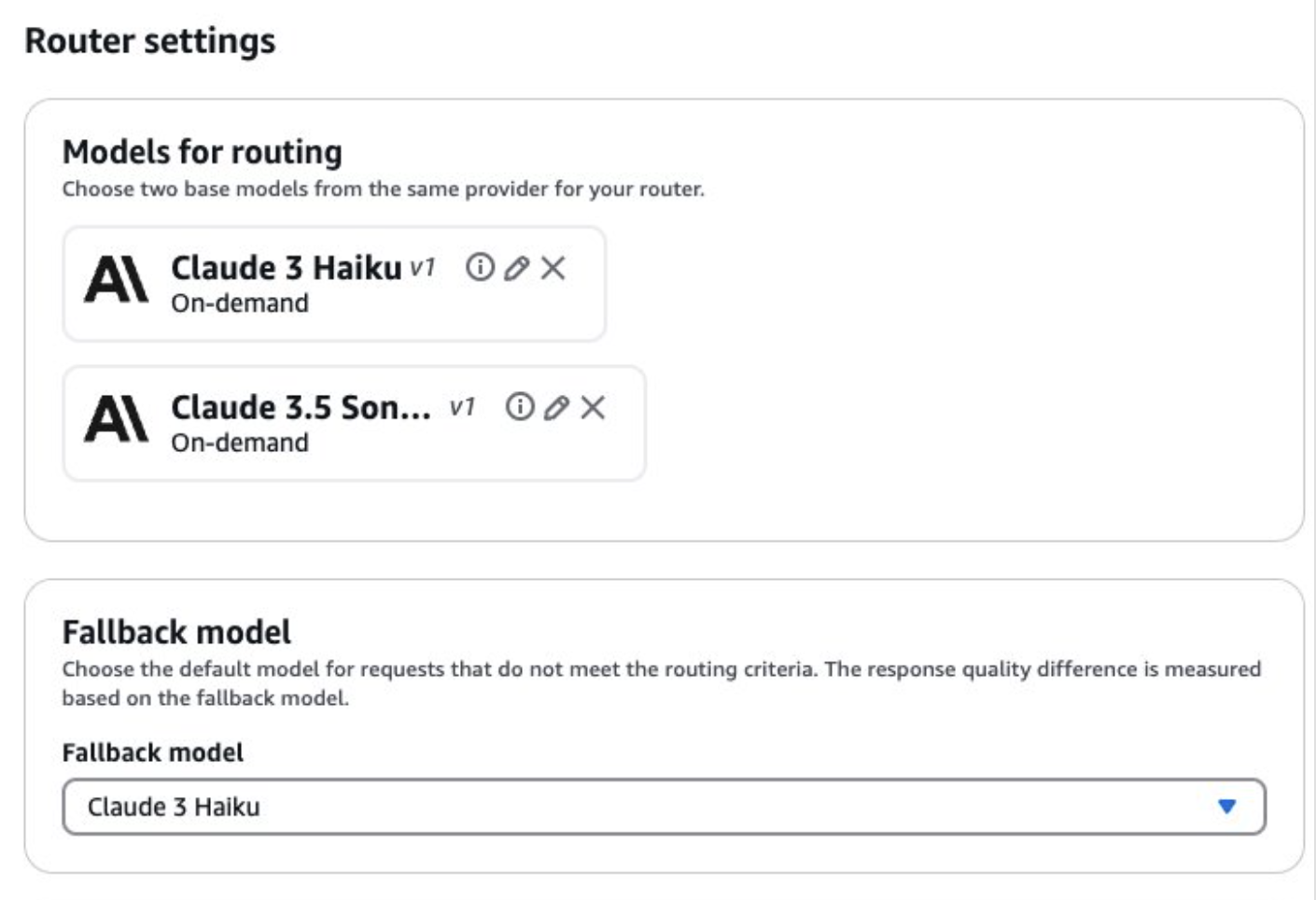Click the Claude 3 Haiku model name

click(x=285, y=268)
